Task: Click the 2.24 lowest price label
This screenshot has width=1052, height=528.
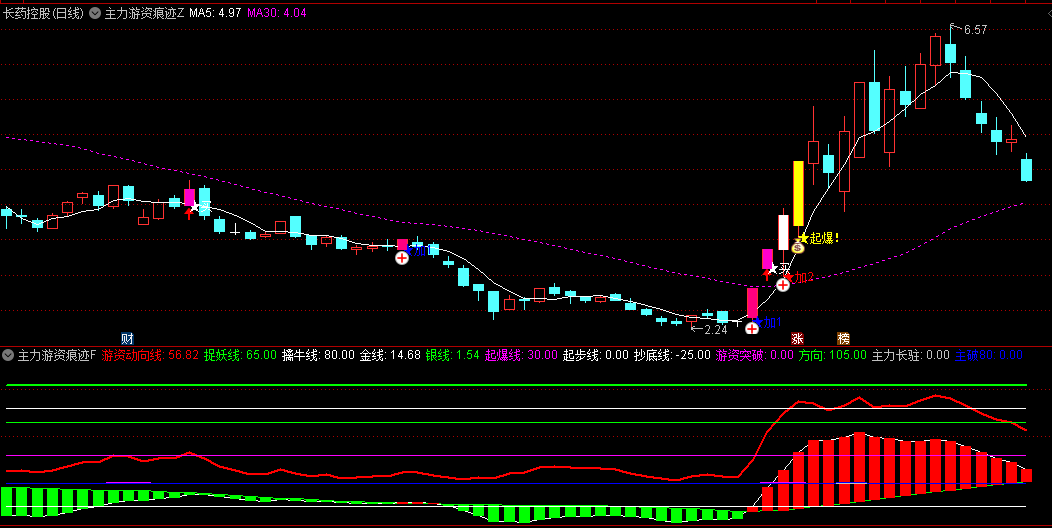Action: pos(716,329)
